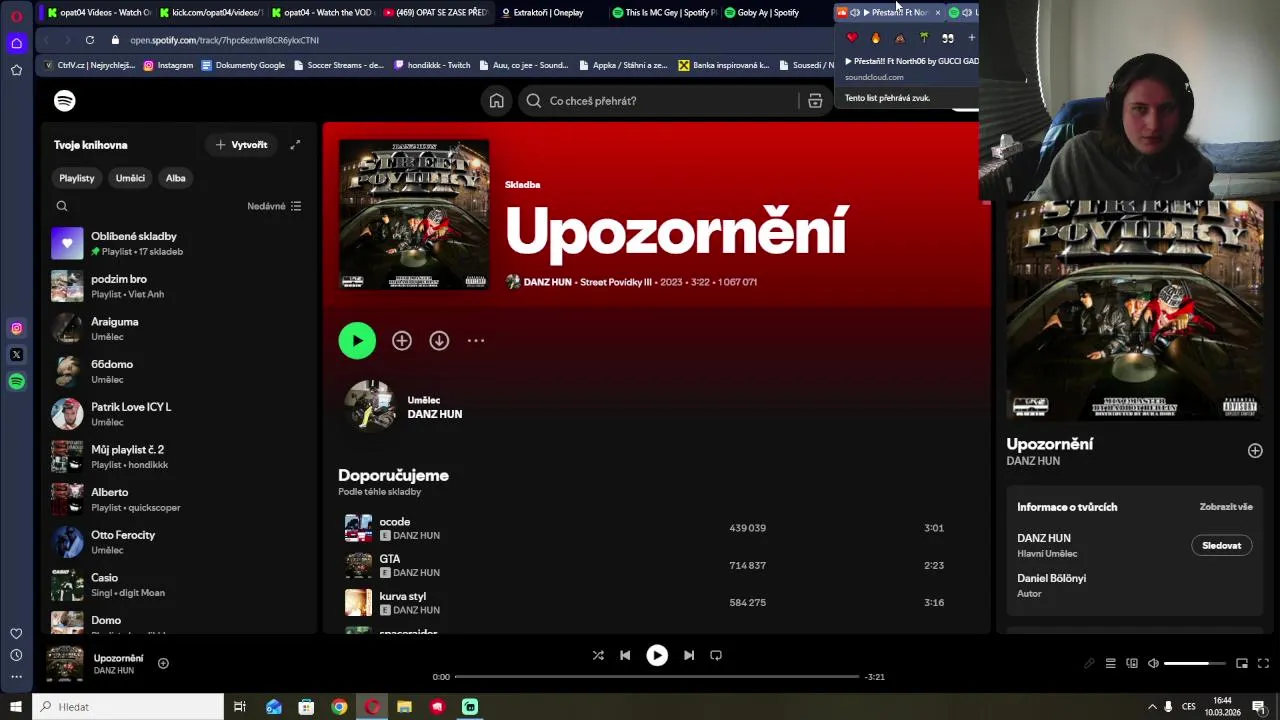Screen dimensions: 1280x720
Task: Play the recommended song 'kurva styl'
Action: click(403, 596)
